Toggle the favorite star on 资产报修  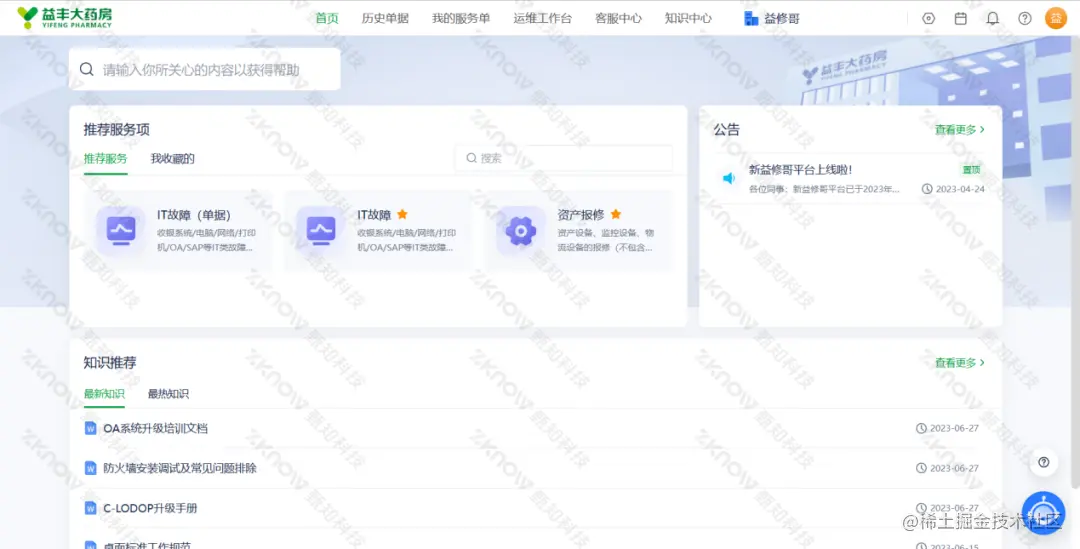pos(616,214)
